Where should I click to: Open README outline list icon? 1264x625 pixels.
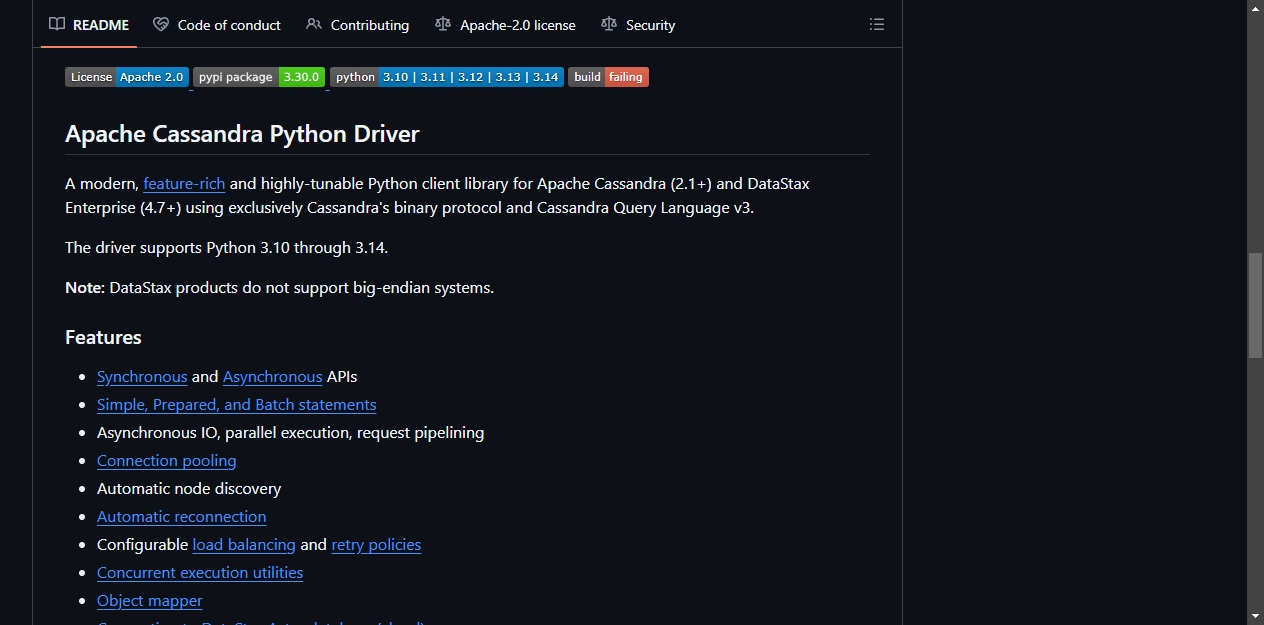point(877,25)
